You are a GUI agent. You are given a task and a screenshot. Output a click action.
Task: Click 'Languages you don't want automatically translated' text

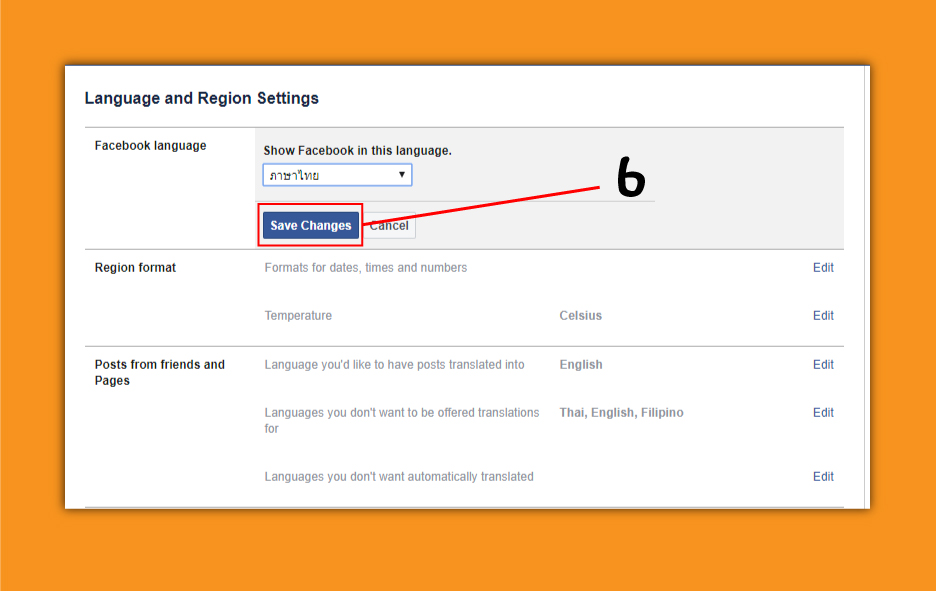click(399, 476)
